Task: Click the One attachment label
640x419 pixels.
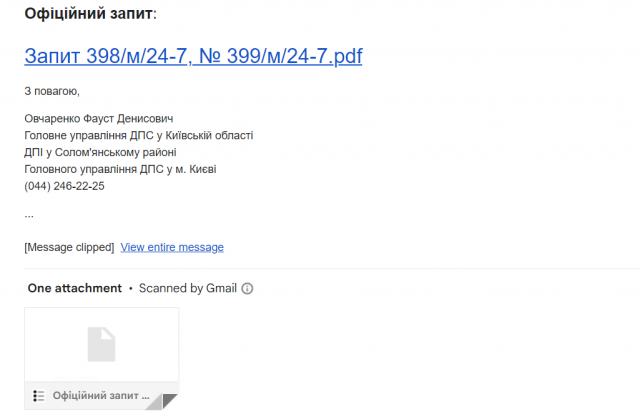Action: point(75,288)
